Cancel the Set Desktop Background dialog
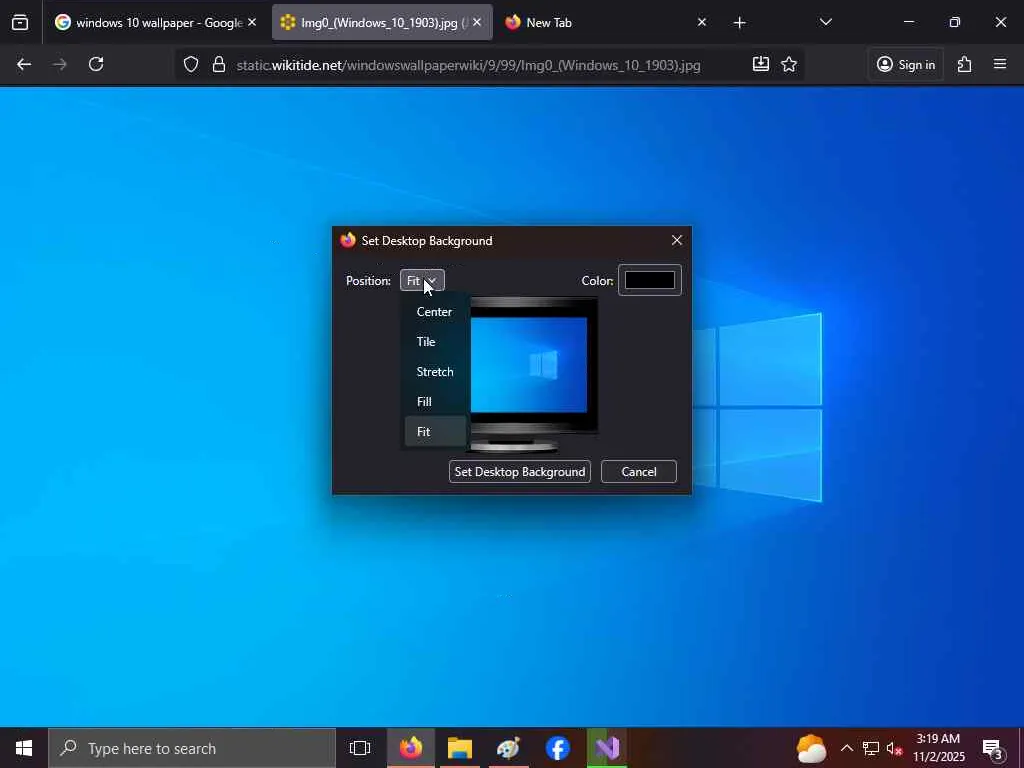The image size is (1024, 768). [x=639, y=472]
